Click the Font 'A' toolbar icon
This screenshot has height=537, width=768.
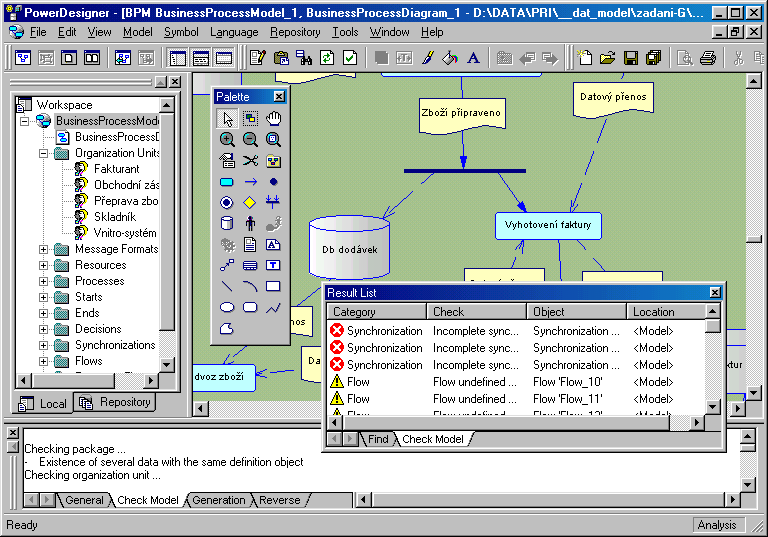pos(473,58)
